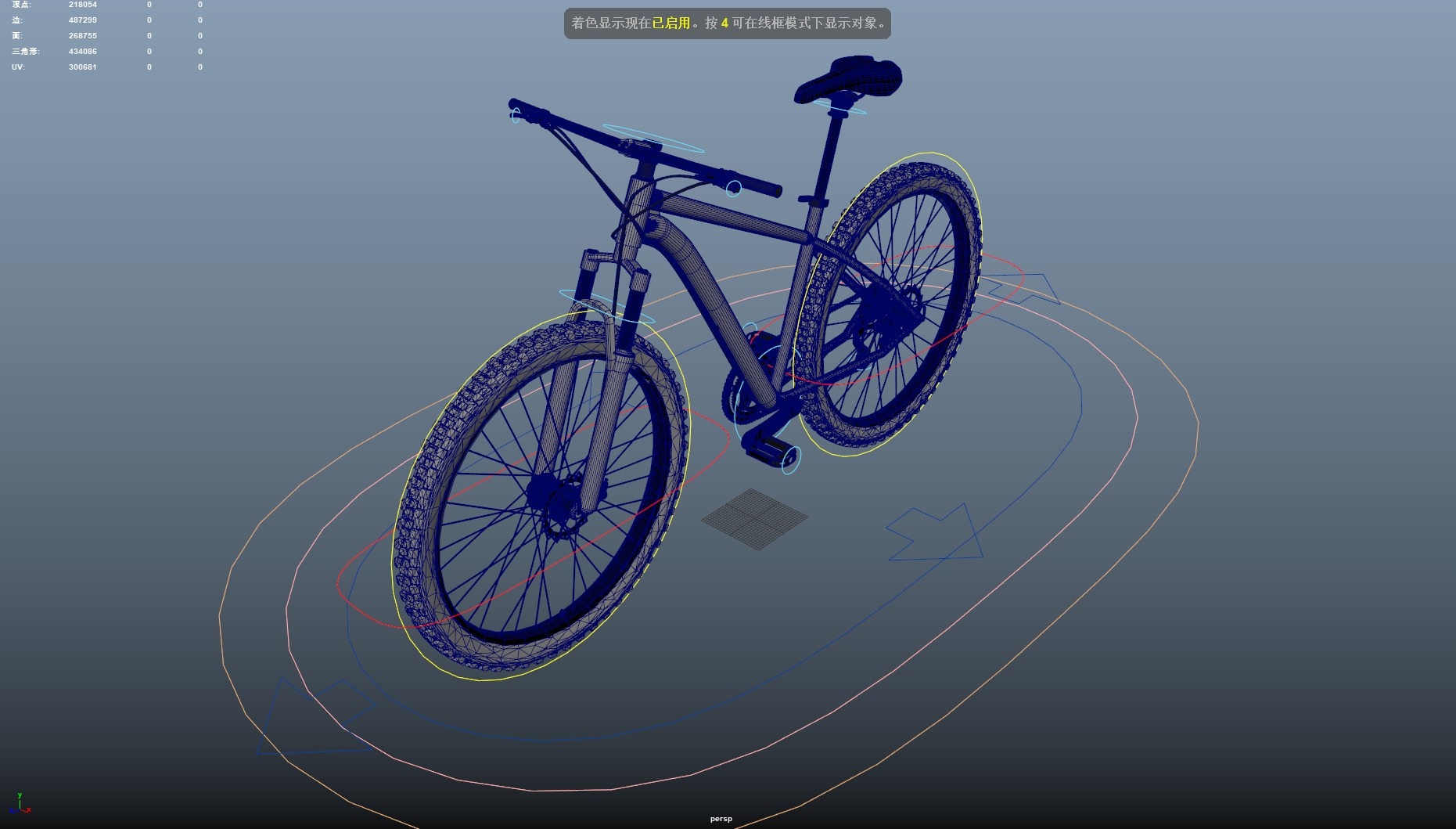Click the persp camera label
The height and width of the screenshot is (829, 1456).
click(721, 819)
